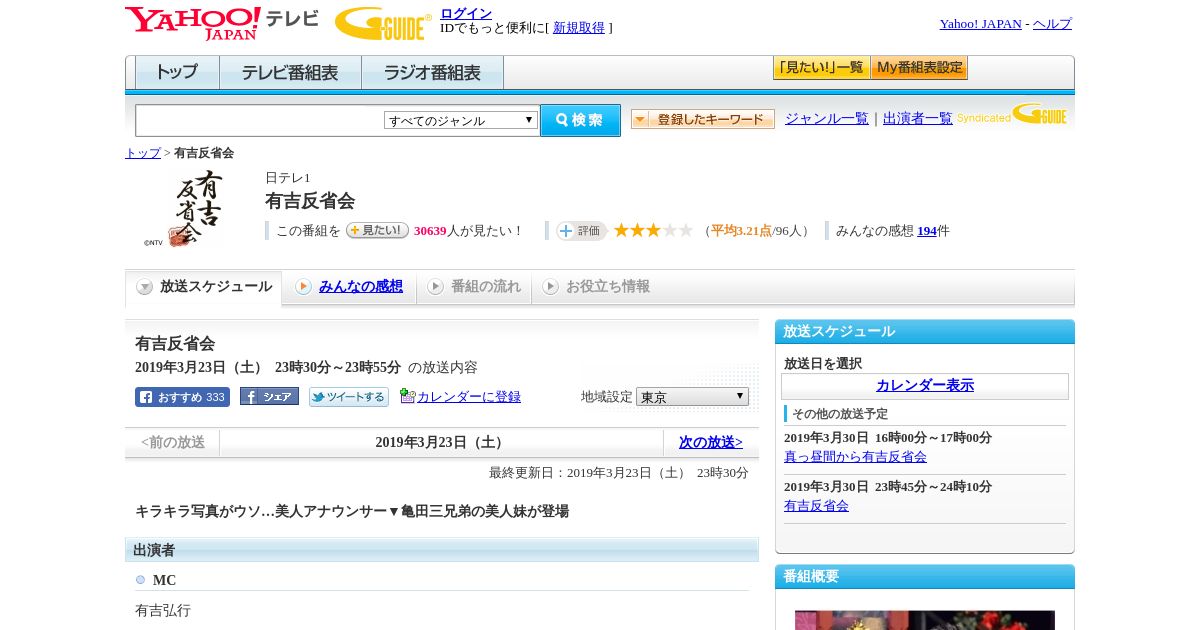Open the カレンダーに登録 link
This screenshot has width=1200, height=630.
point(469,397)
